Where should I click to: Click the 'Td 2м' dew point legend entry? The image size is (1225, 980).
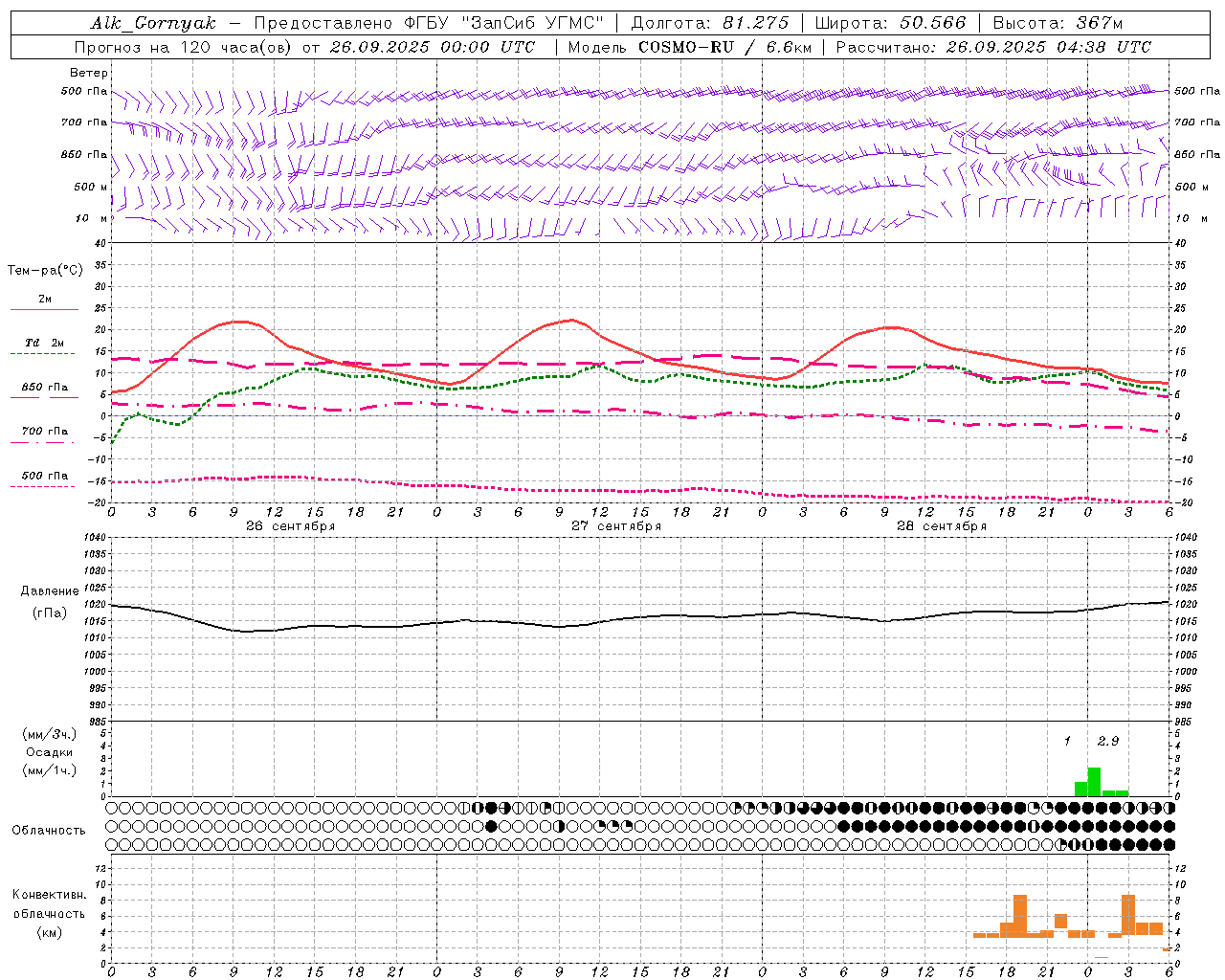(x=45, y=343)
